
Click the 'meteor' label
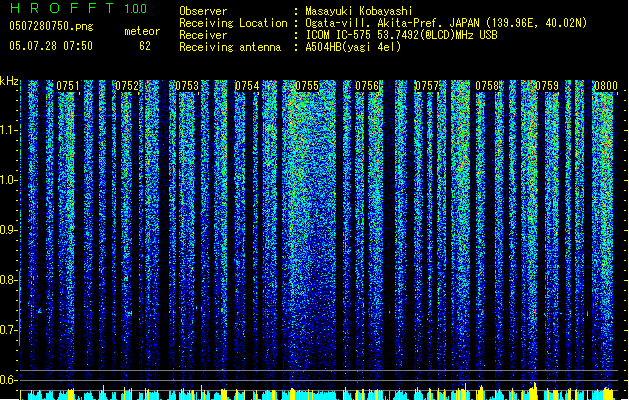coord(142,31)
